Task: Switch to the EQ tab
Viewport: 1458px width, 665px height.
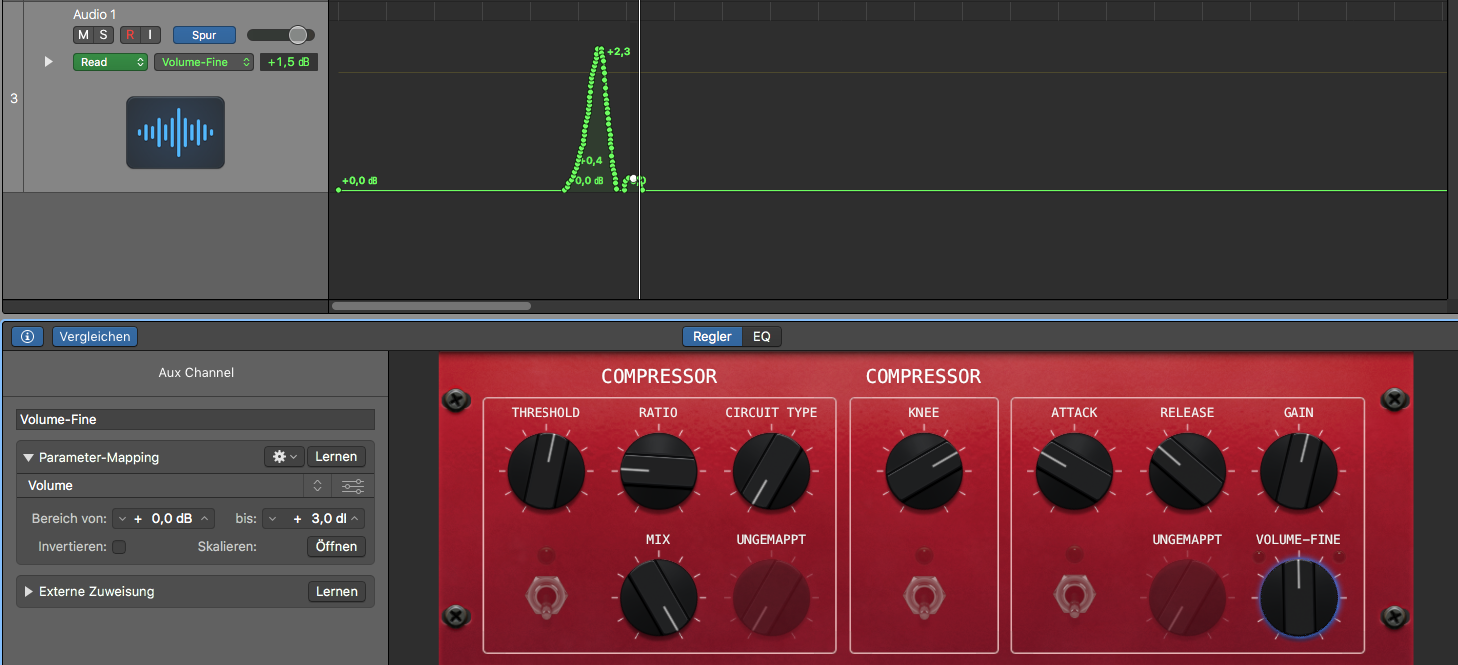Action: (762, 337)
